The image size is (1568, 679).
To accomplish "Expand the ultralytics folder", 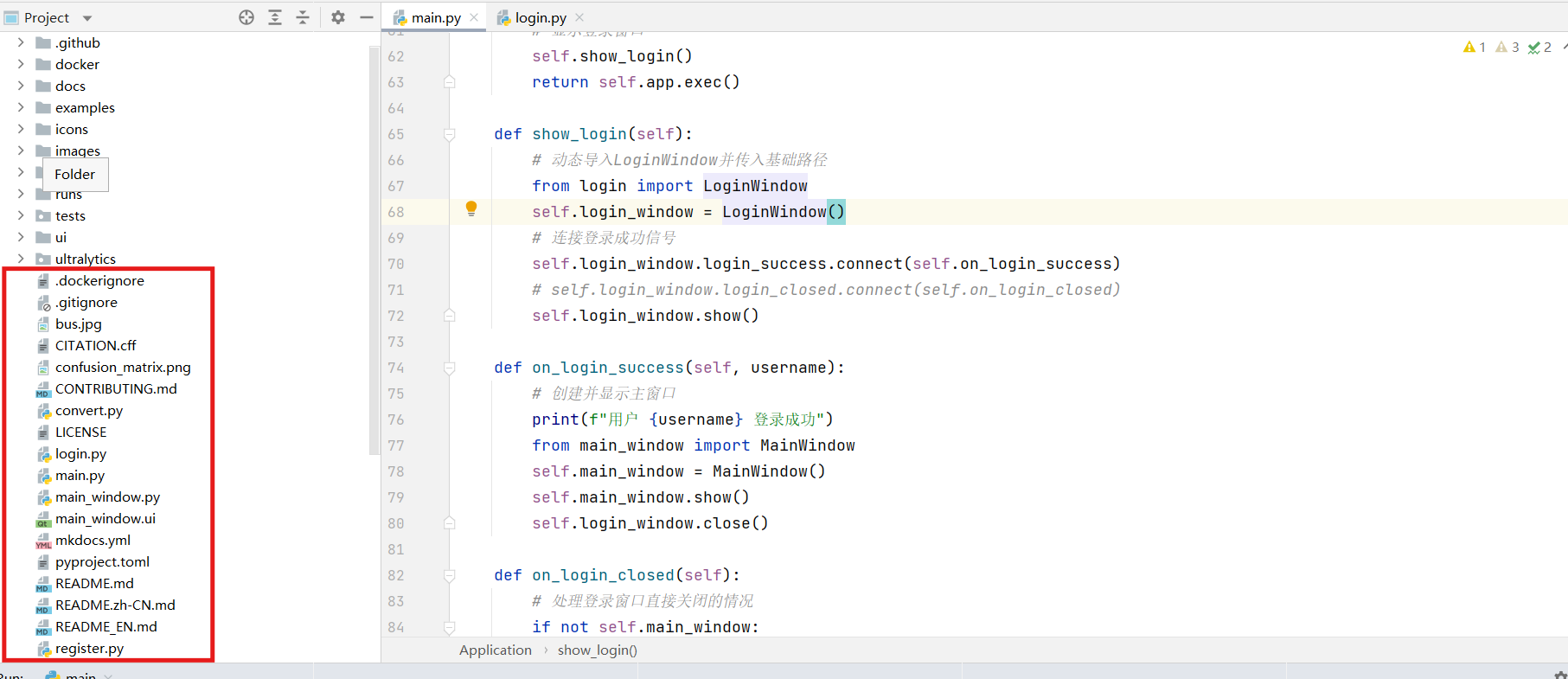I will [21, 259].
